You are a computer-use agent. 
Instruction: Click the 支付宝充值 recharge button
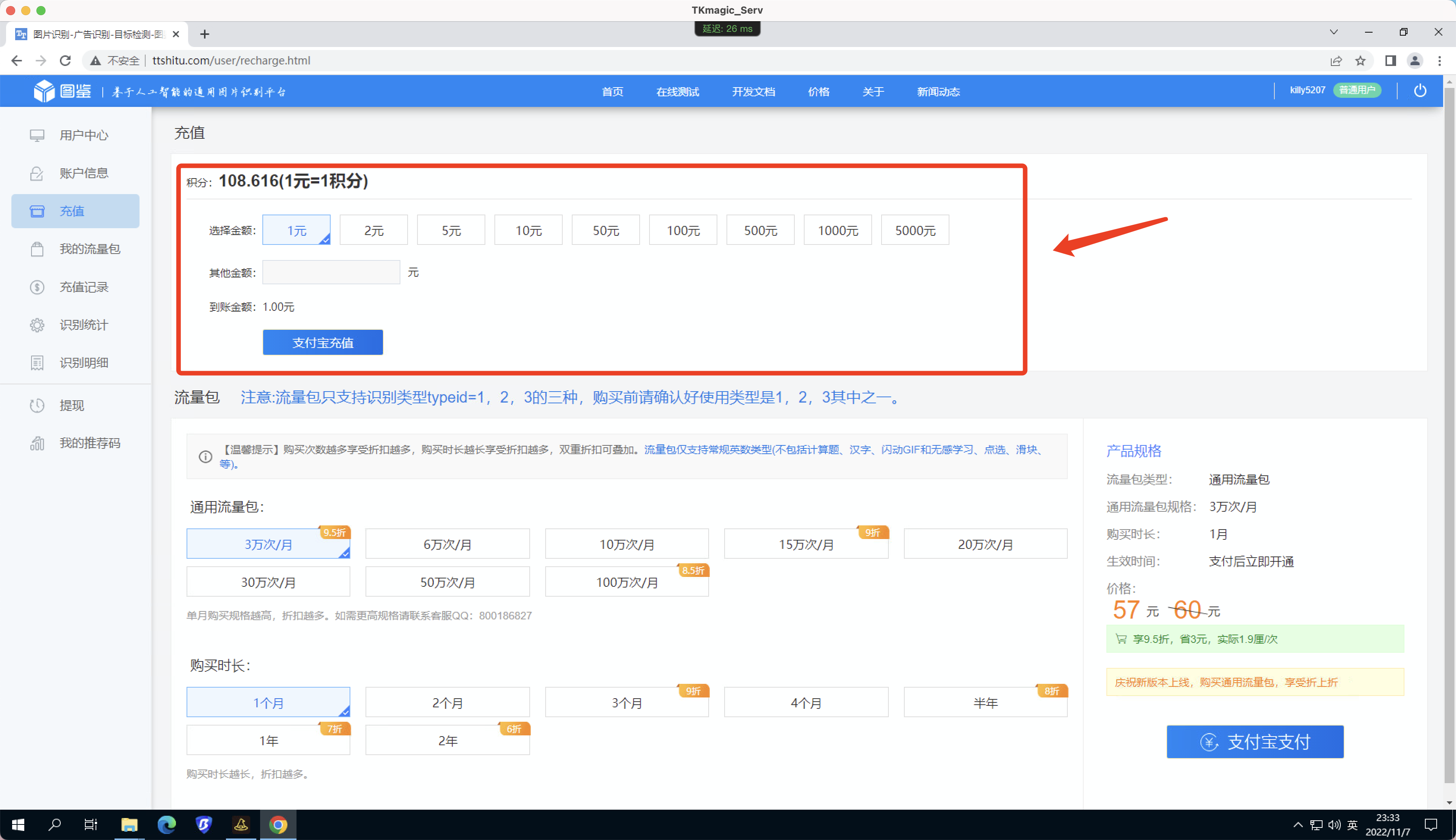tap(323, 342)
